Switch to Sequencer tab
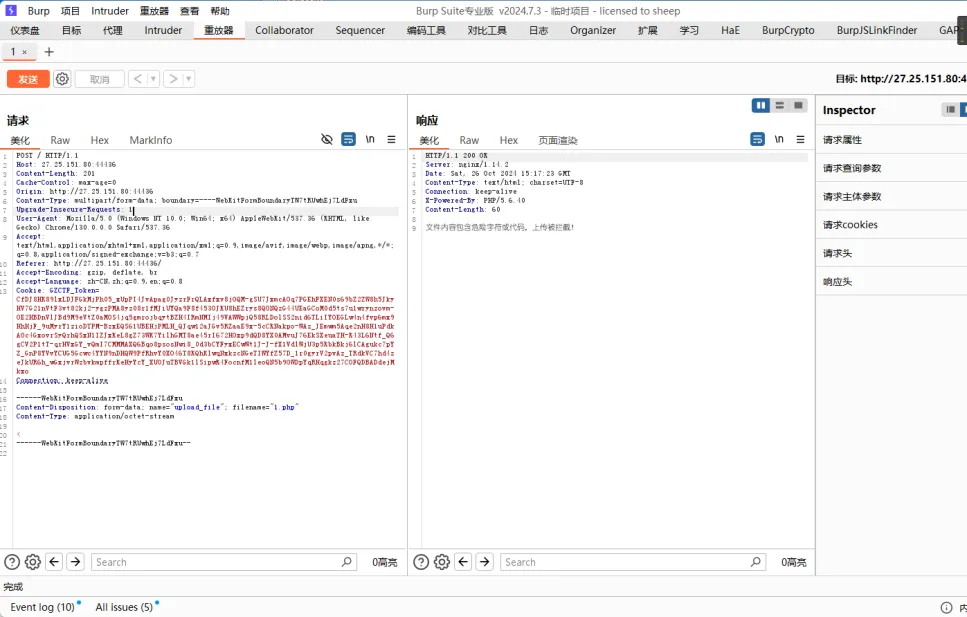The height and width of the screenshot is (617, 967). pyautogui.click(x=360, y=30)
